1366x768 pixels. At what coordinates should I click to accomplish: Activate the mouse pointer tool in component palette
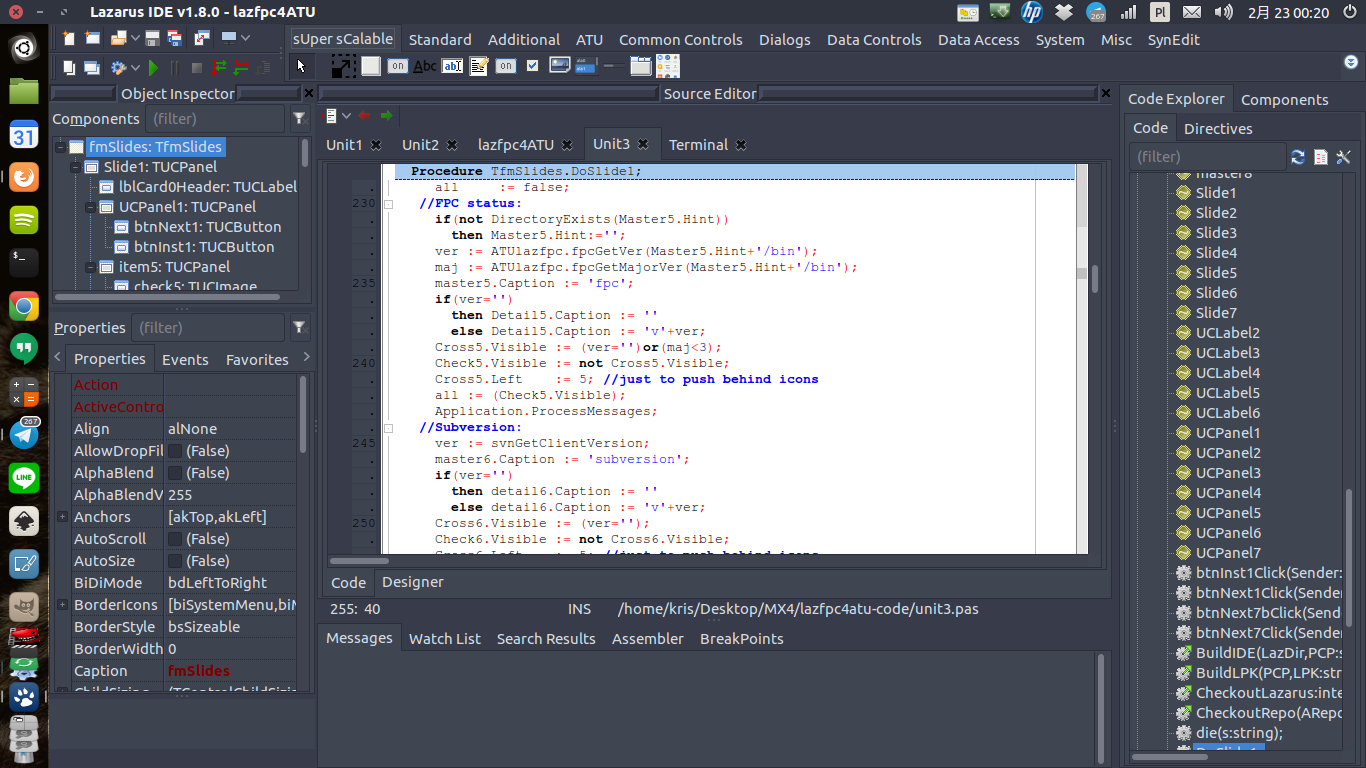click(300, 66)
